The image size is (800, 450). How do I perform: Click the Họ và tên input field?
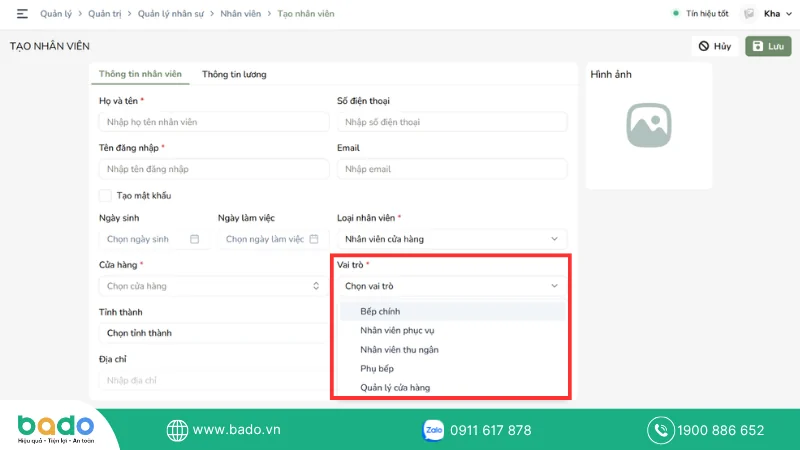tap(214, 122)
